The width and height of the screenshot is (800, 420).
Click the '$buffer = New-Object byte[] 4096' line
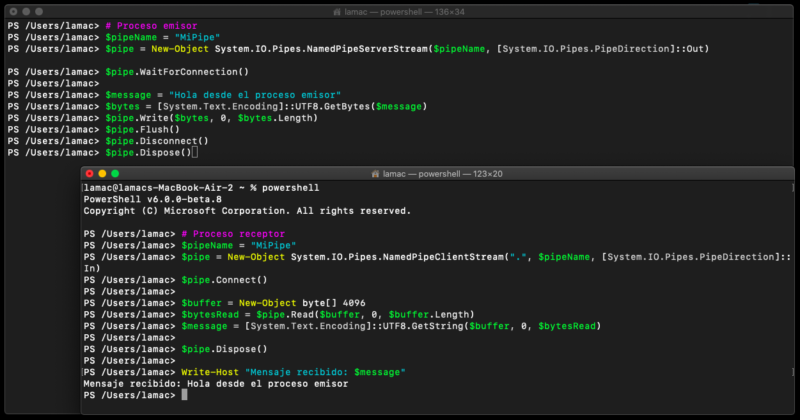[273, 303]
